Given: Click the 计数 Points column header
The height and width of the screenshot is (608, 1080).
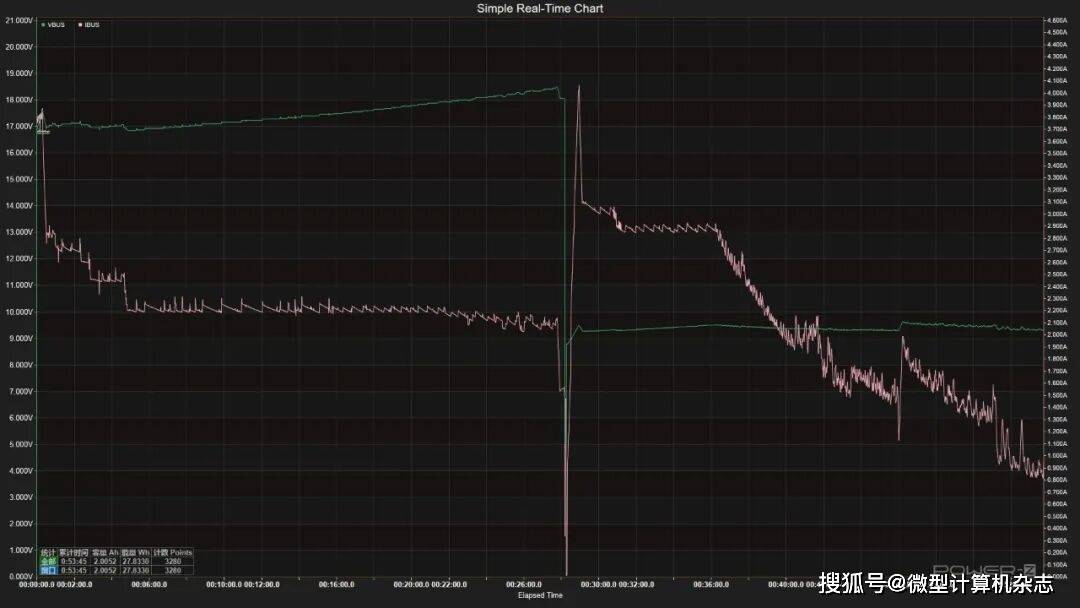Looking at the screenshot, I should (173, 552).
